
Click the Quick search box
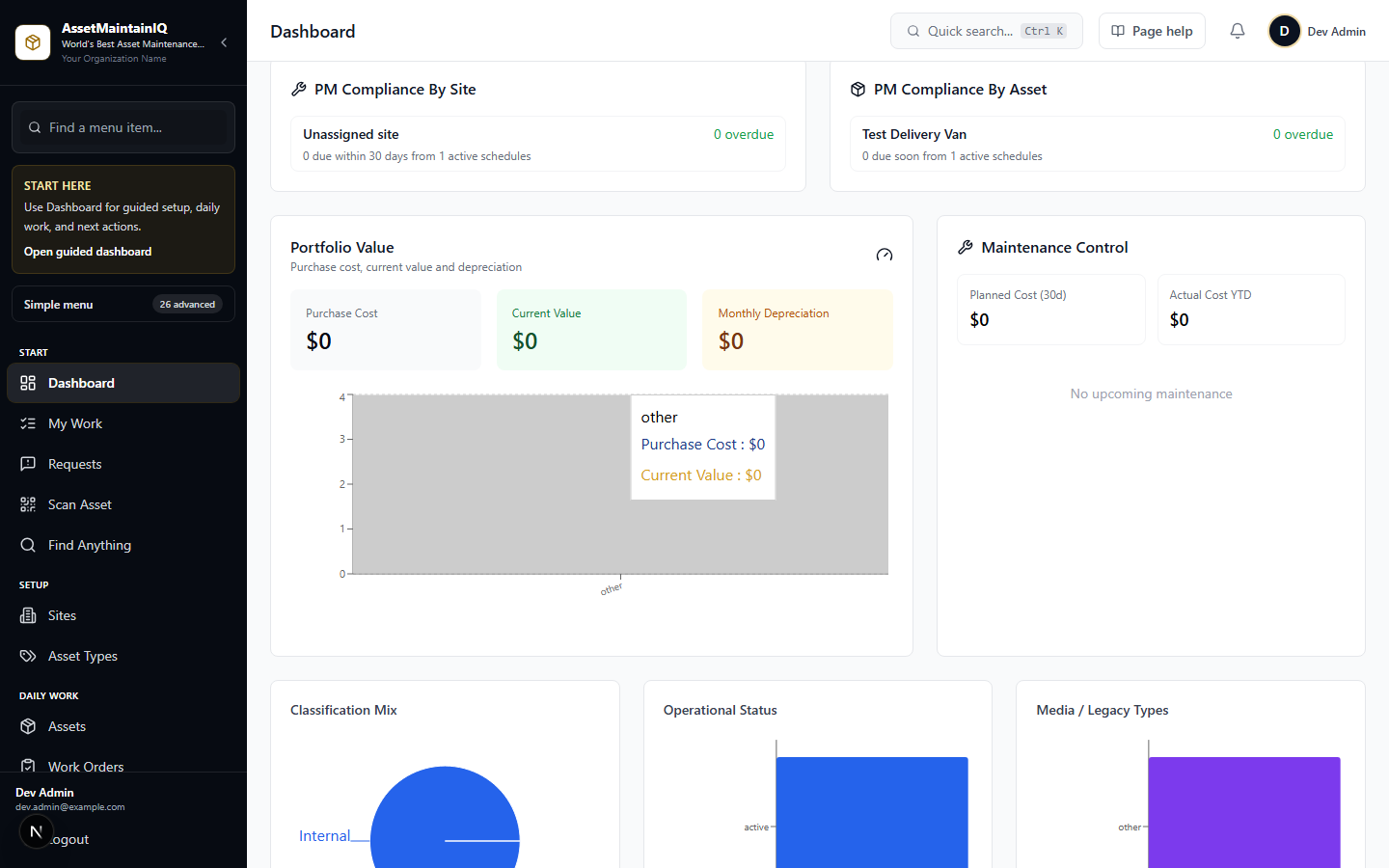[x=986, y=31]
